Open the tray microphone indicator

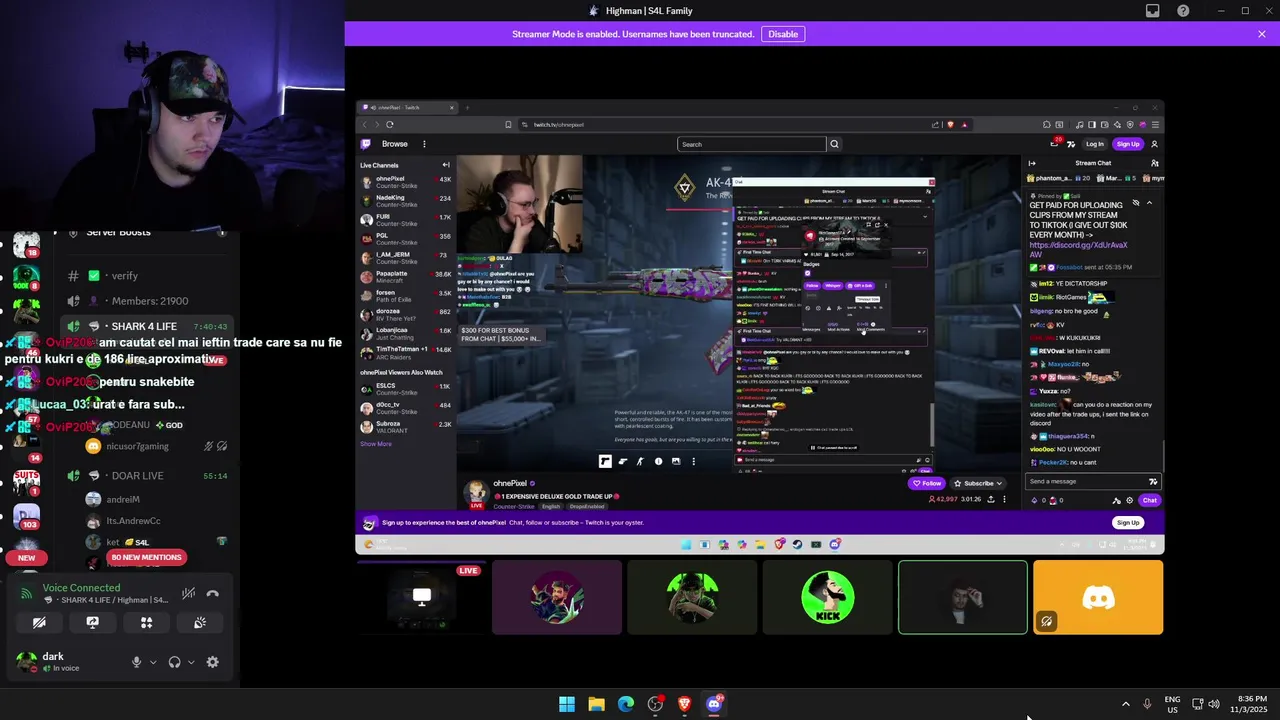coord(1147,704)
